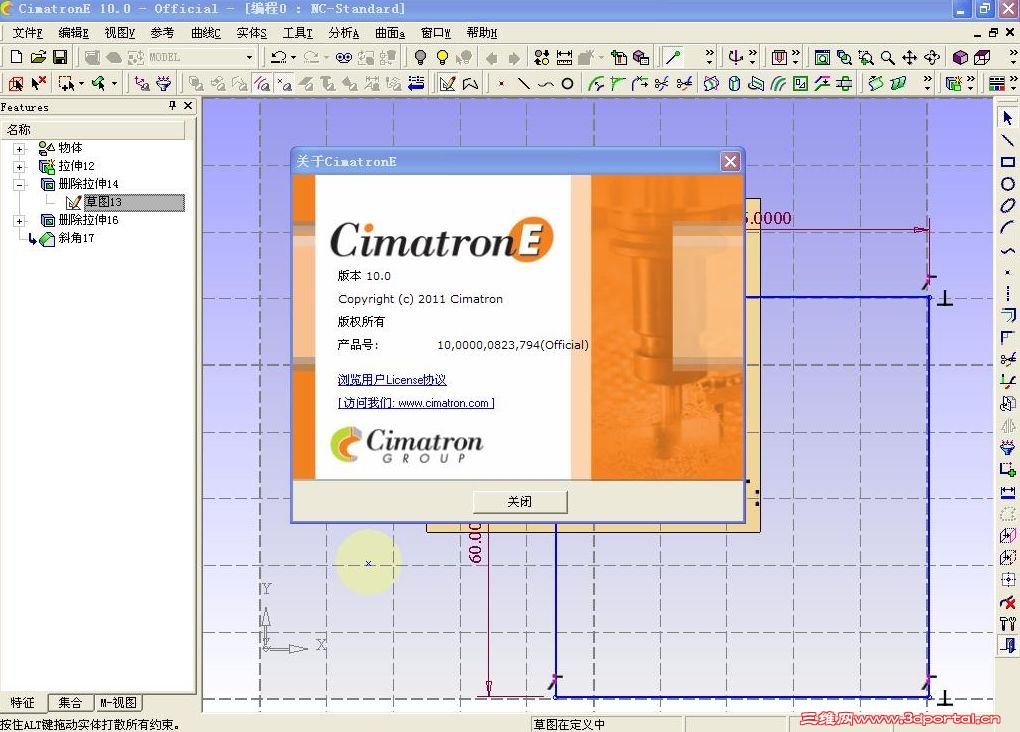Click the yellow light bulb show icon
Image resolution: width=1020 pixels, height=732 pixels.
(x=442, y=57)
